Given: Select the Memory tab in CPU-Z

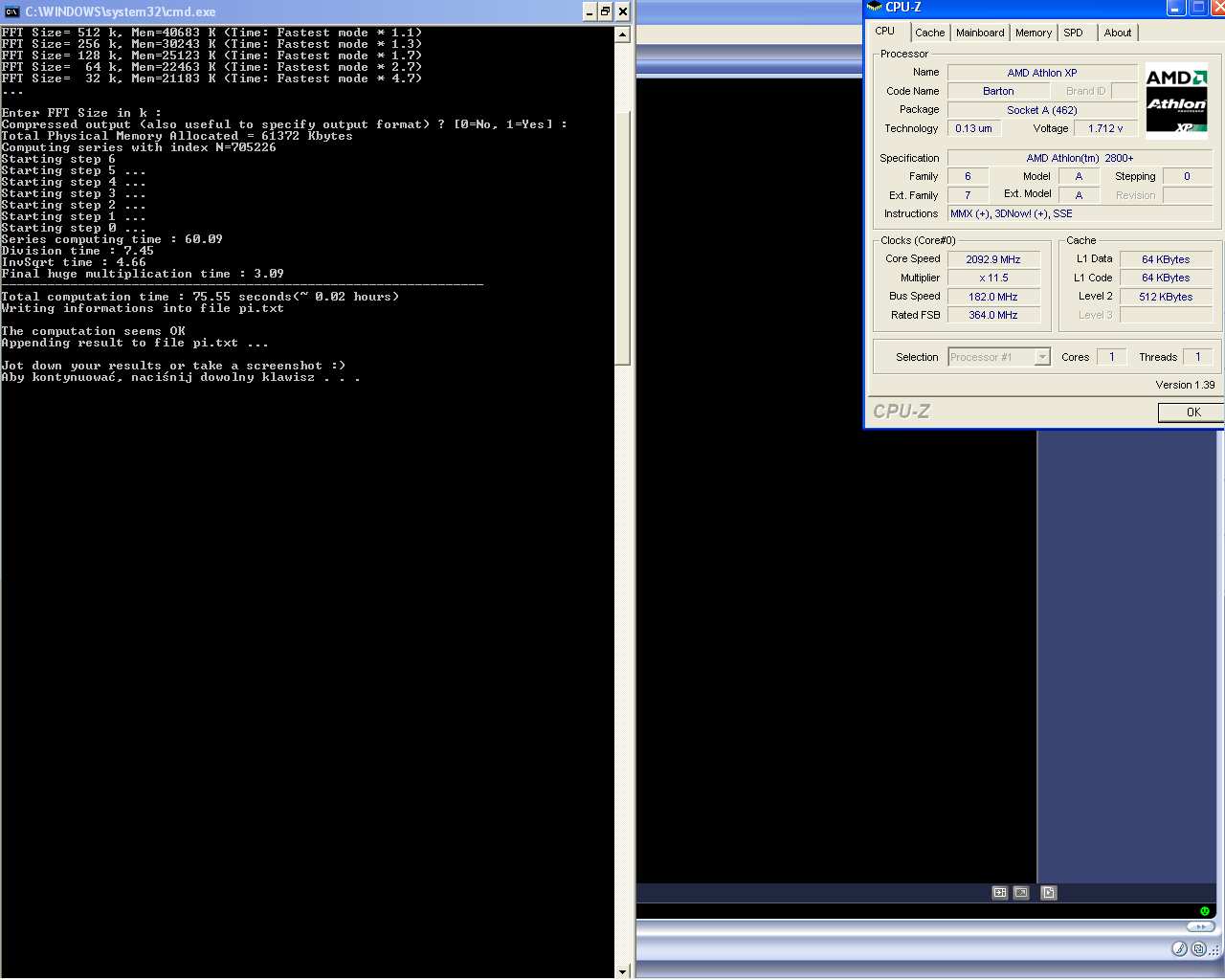Looking at the screenshot, I should pyautogui.click(x=1034, y=33).
